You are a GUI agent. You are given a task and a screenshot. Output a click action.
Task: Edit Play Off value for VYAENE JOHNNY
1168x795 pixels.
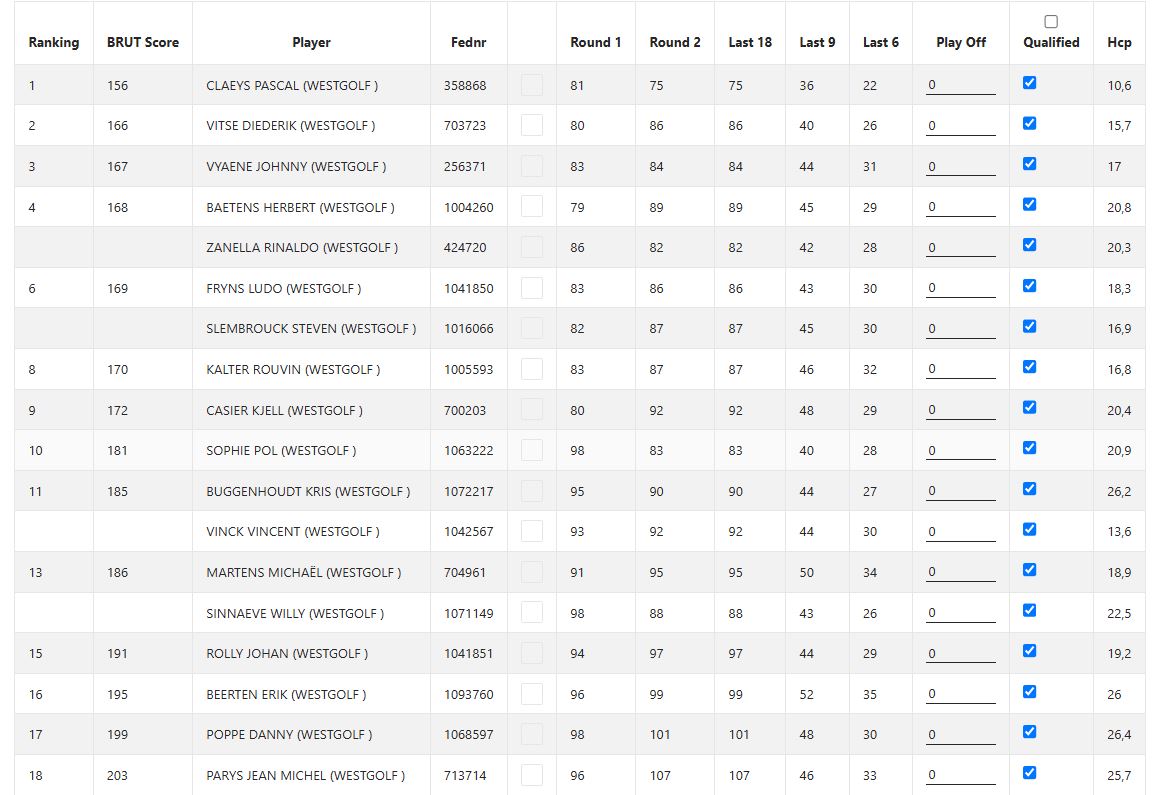click(960, 166)
